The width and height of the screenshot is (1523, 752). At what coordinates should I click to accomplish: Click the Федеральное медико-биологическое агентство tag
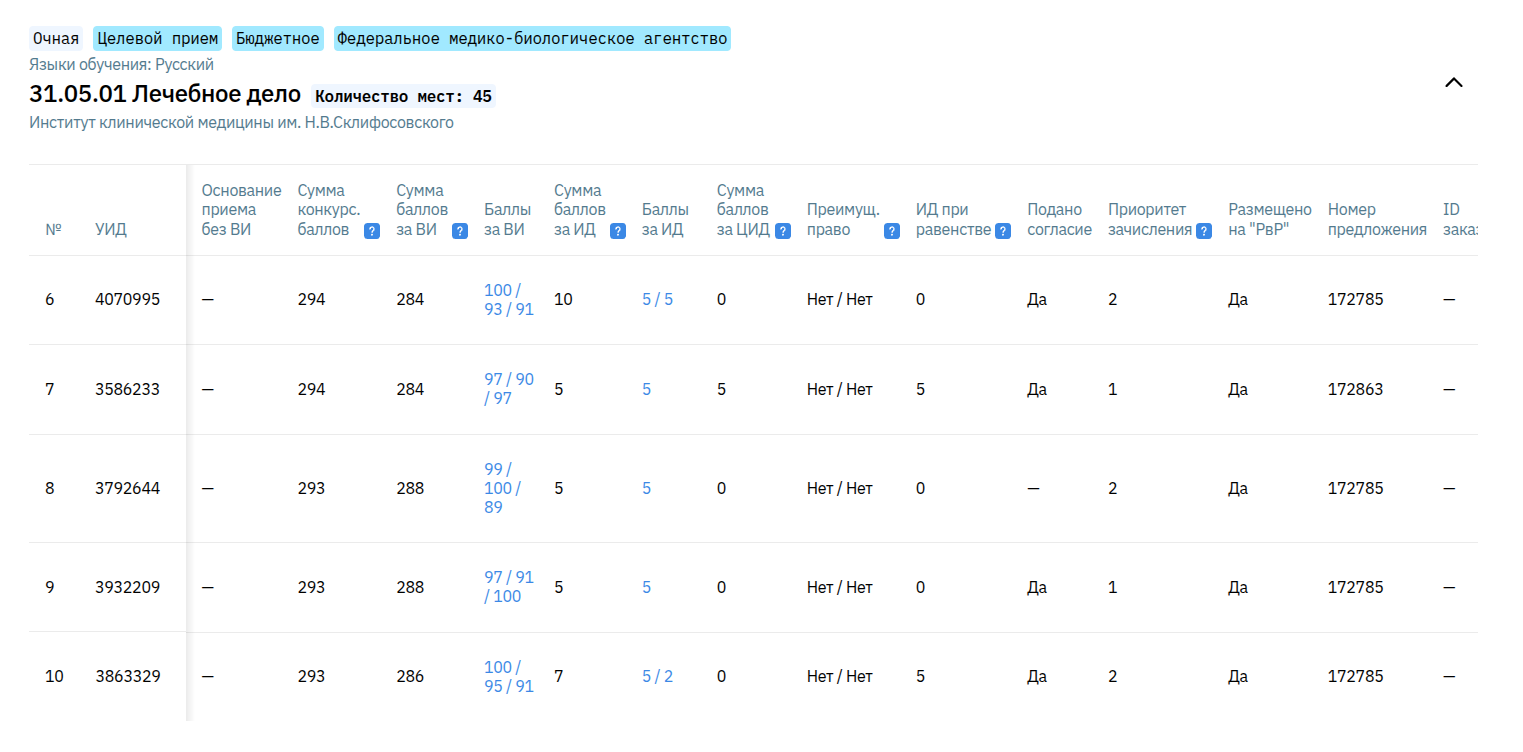click(x=532, y=39)
